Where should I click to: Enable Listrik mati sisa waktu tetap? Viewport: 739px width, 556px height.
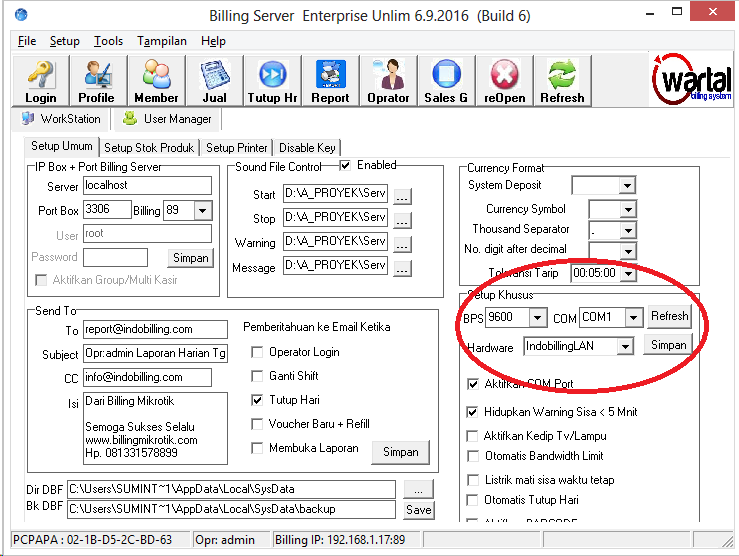(472, 480)
